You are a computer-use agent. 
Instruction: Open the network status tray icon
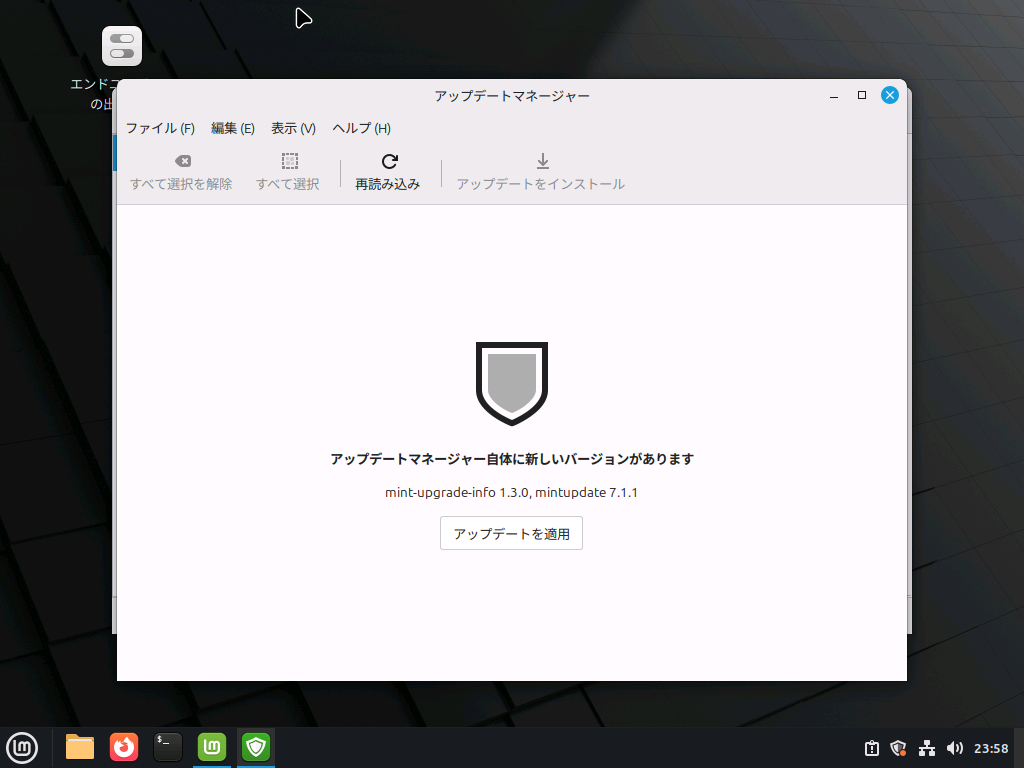927,747
